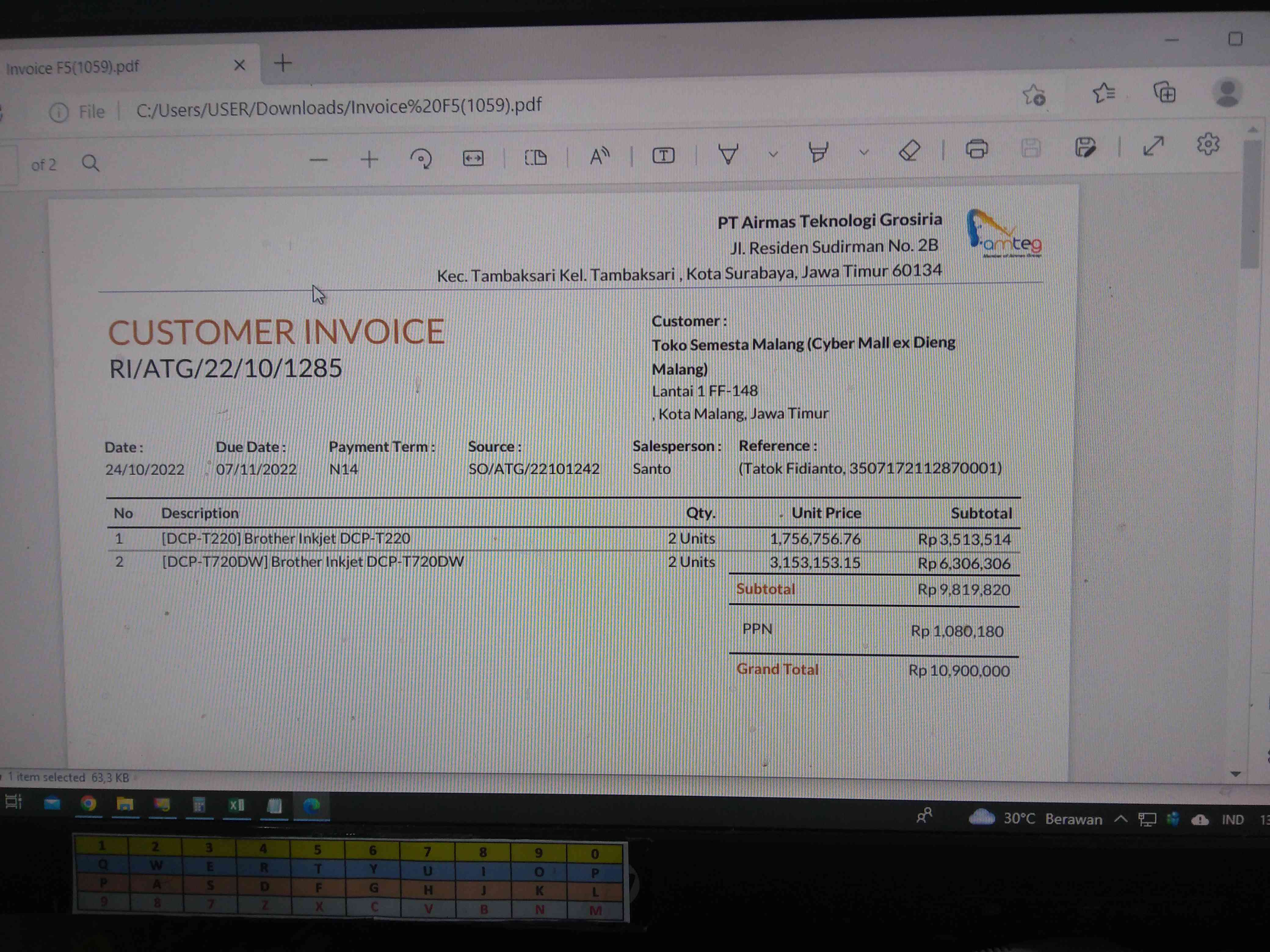Click the scrollbar down arrow

1236,774
